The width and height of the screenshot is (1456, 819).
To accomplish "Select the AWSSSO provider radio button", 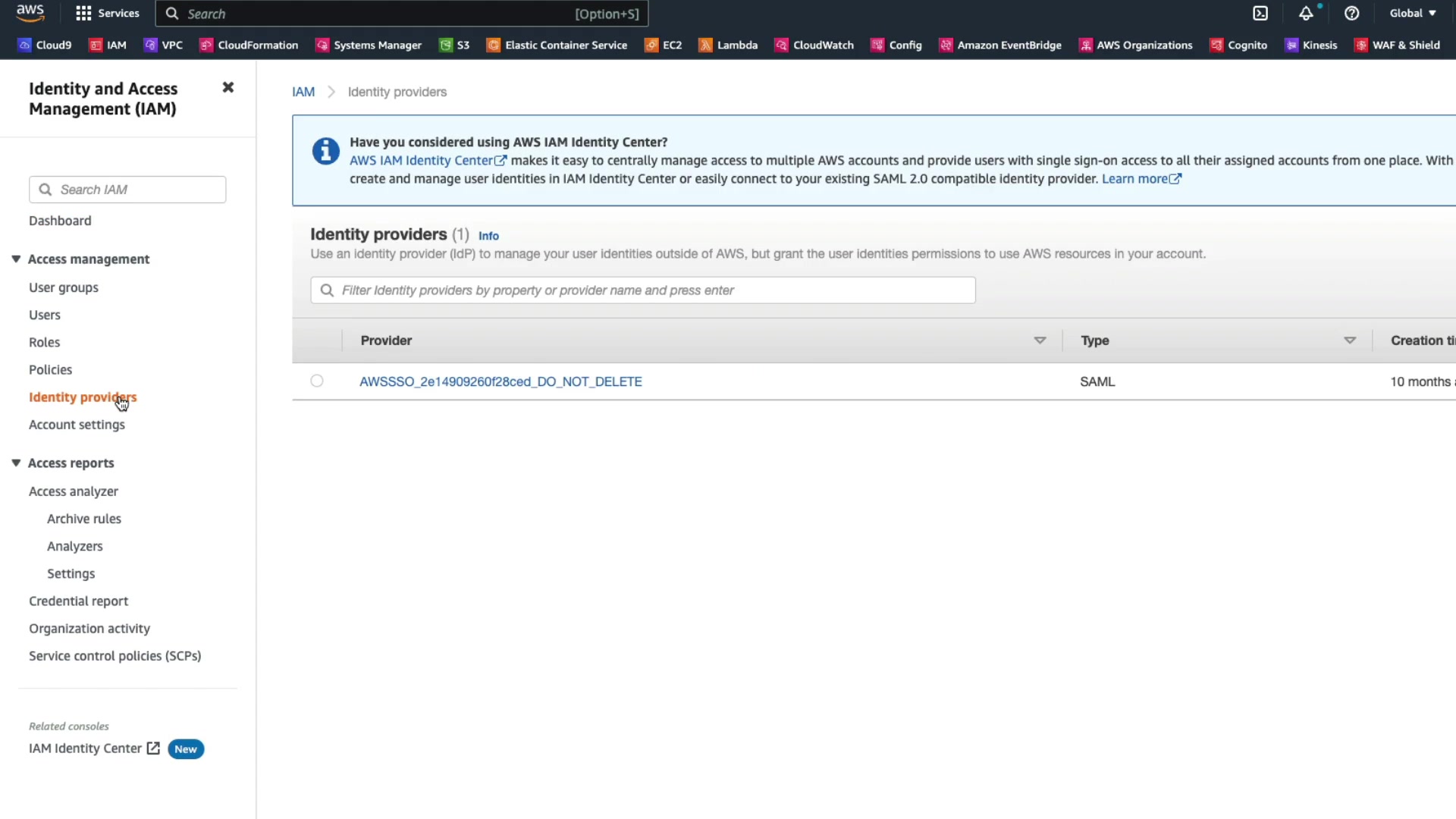I will click(317, 381).
